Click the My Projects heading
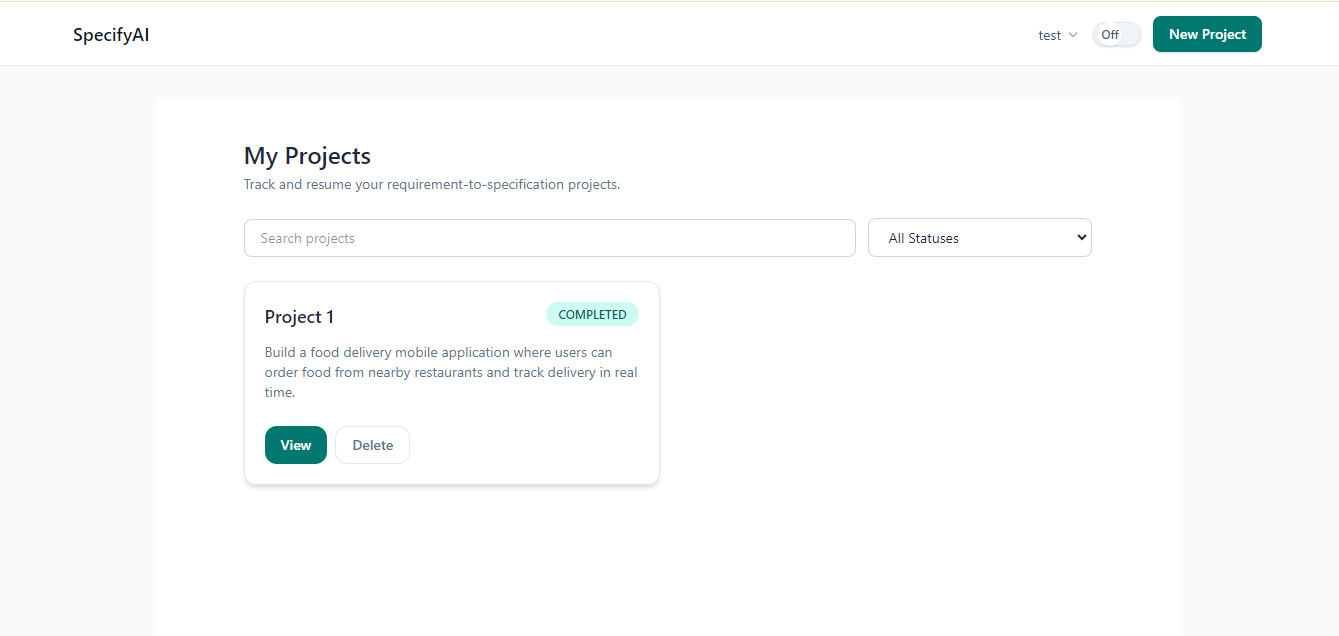Viewport: 1339px width, 636px height. click(307, 156)
